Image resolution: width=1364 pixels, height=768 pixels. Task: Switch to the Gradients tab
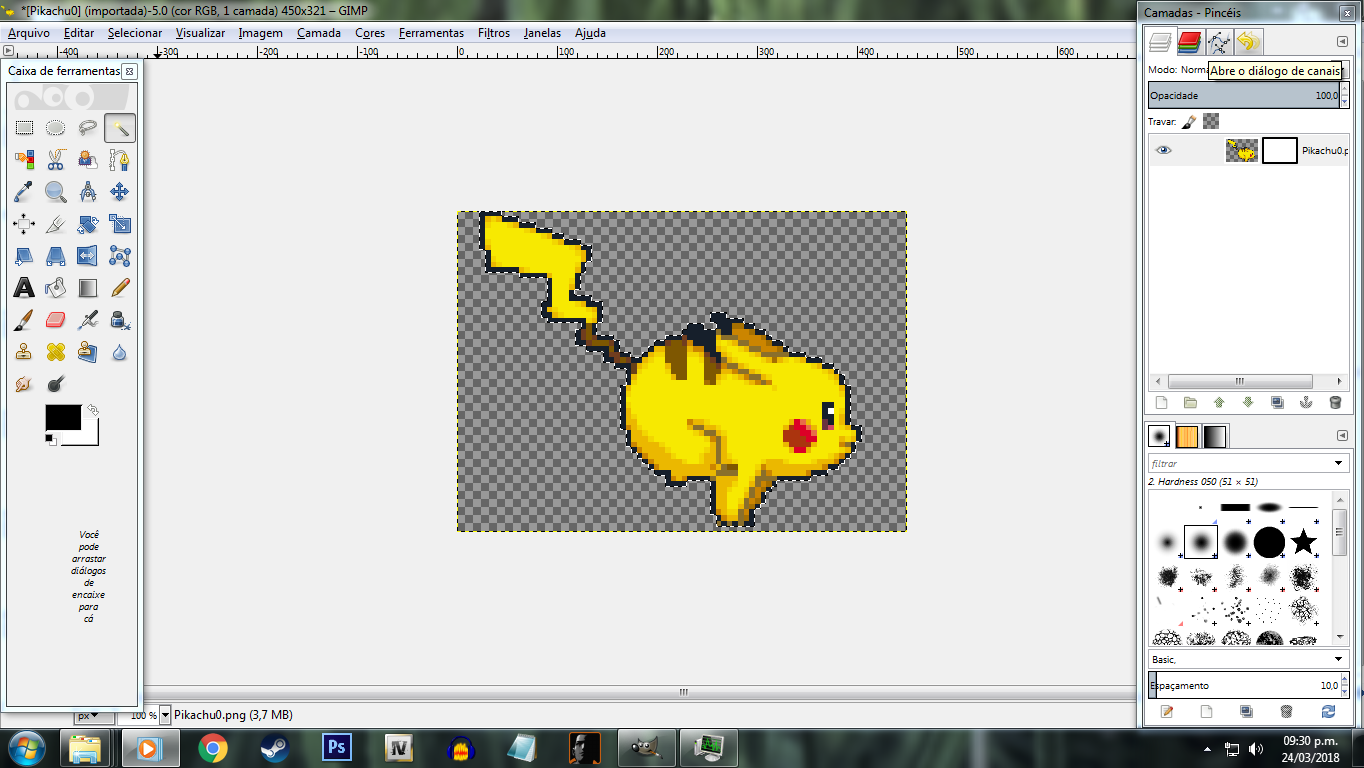pyautogui.click(x=1214, y=437)
